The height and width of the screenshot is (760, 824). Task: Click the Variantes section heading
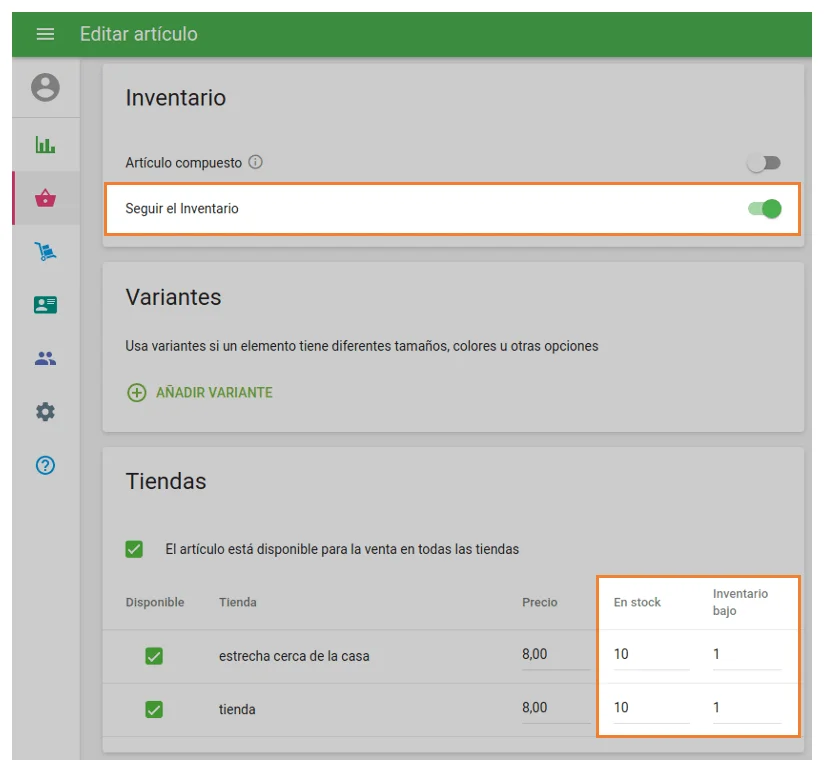coord(173,297)
